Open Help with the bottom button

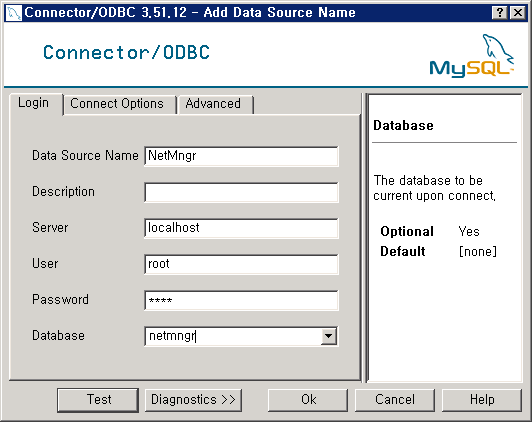[x=481, y=400]
